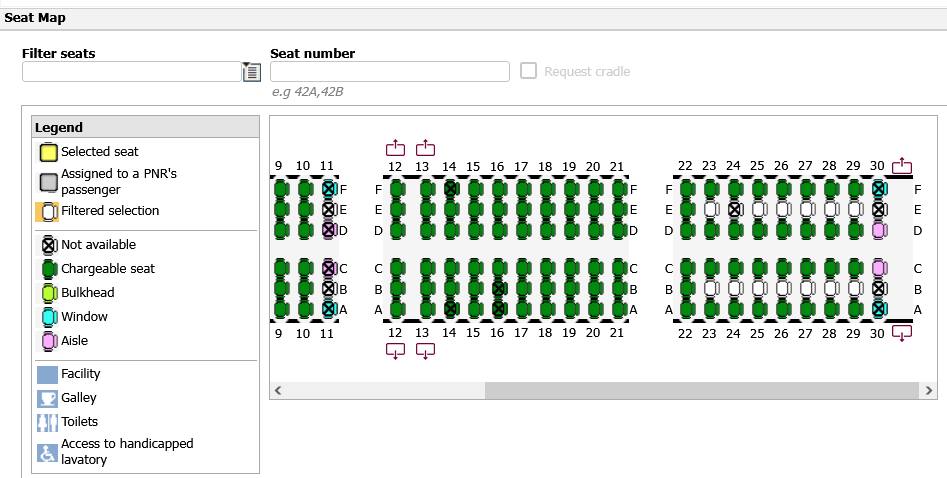The height and width of the screenshot is (478, 947).
Task: Click the exit icon below row 13
Action: coord(425,351)
